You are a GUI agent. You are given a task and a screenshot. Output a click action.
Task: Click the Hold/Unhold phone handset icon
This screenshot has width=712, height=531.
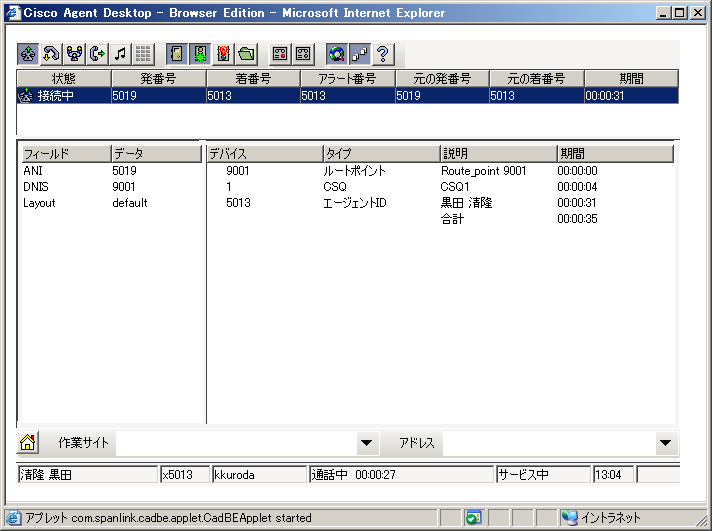(x=51, y=54)
